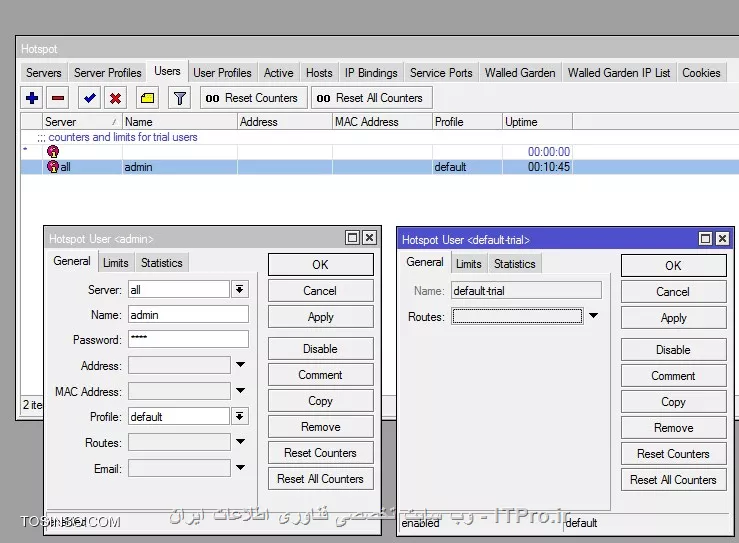The image size is (739, 543).
Task: Open the IP Bindings tab
Action: 371,73
